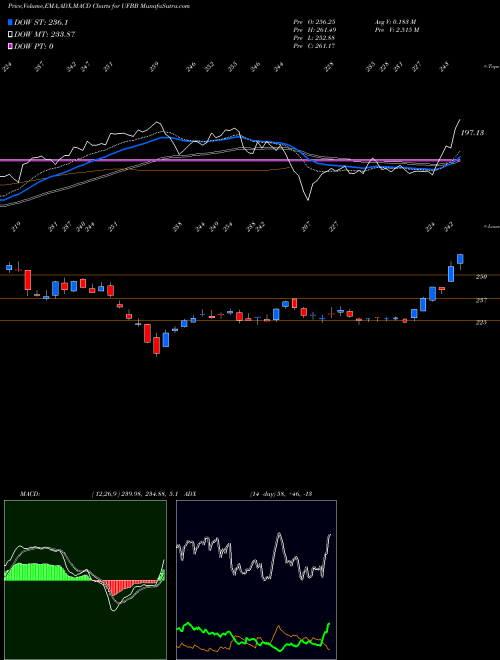Select the 'DOW MT: 233.87' legend text
This screenshot has height=660, width=500.
pyautogui.click(x=45, y=34)
